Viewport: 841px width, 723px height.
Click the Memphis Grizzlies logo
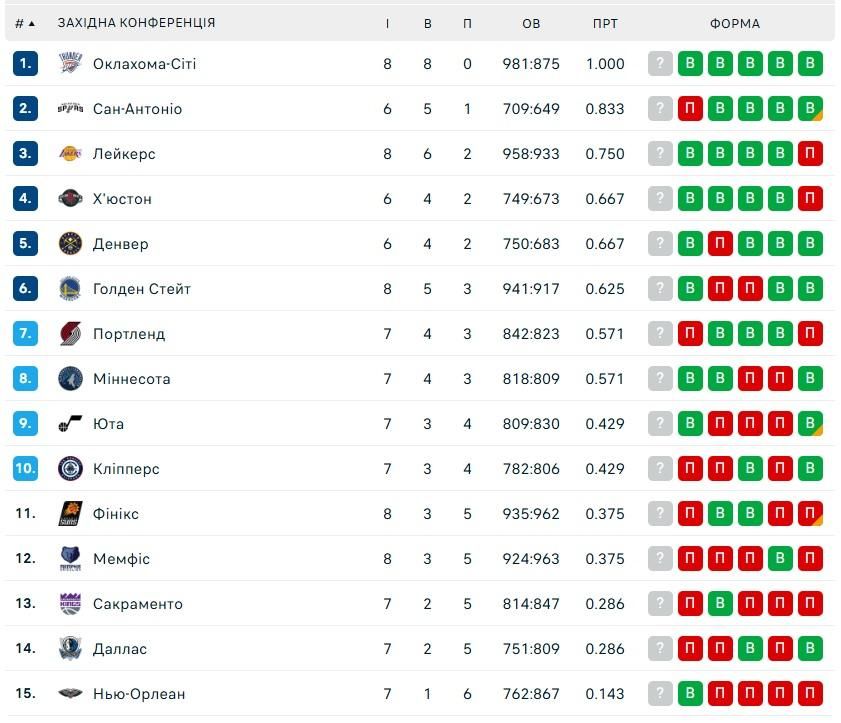pyautogui.click(x=70, y=559)
